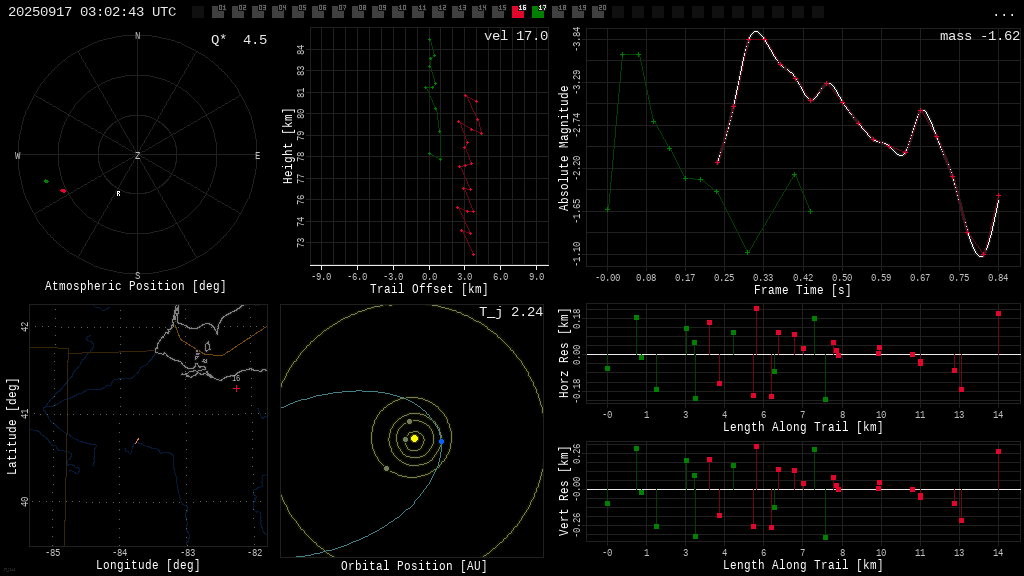Select station indicator 05
The width and height of the screenshot is (1024, 576).
click(298, 11)
